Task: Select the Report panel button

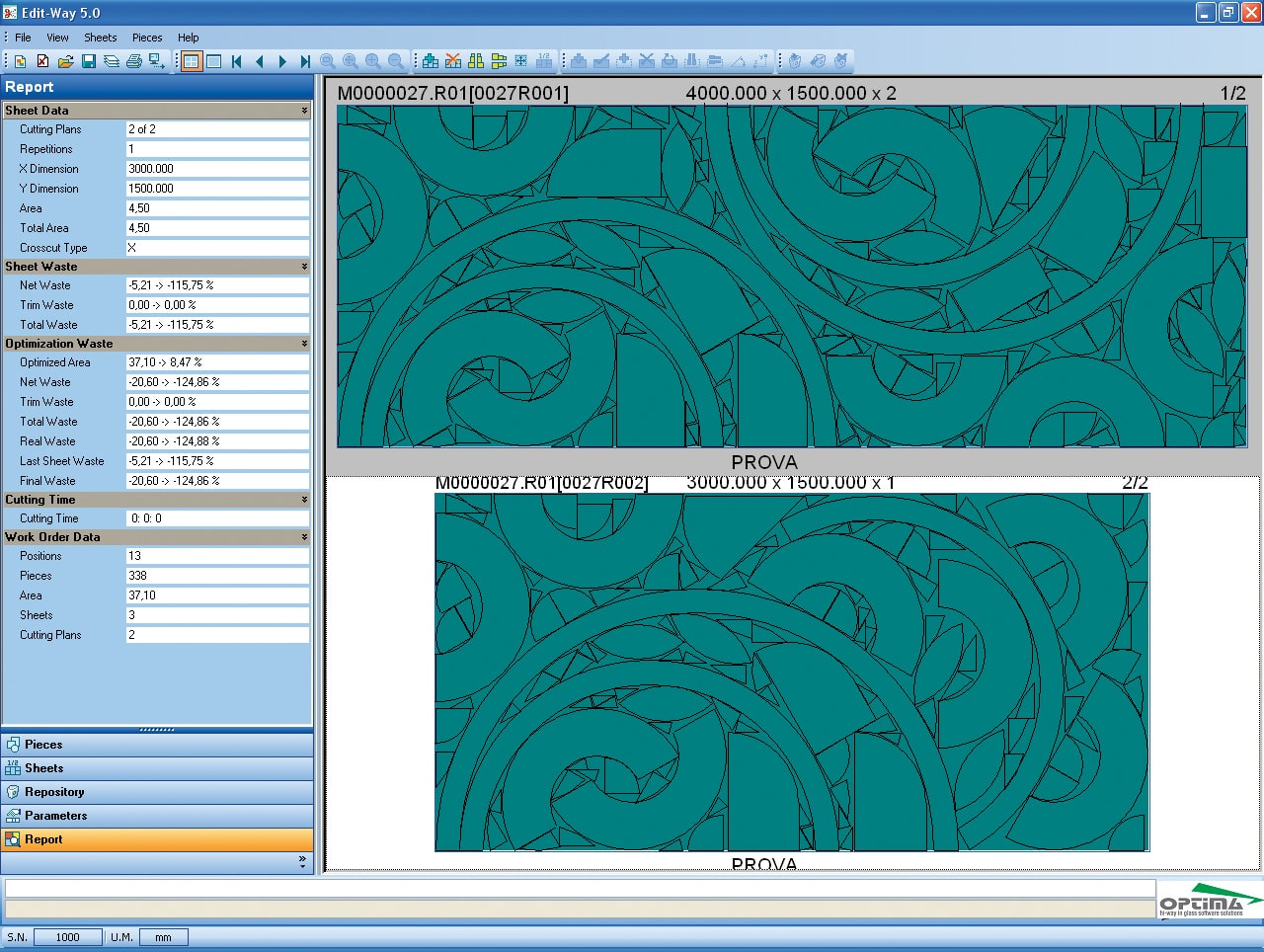Action: tap(157, 839)
